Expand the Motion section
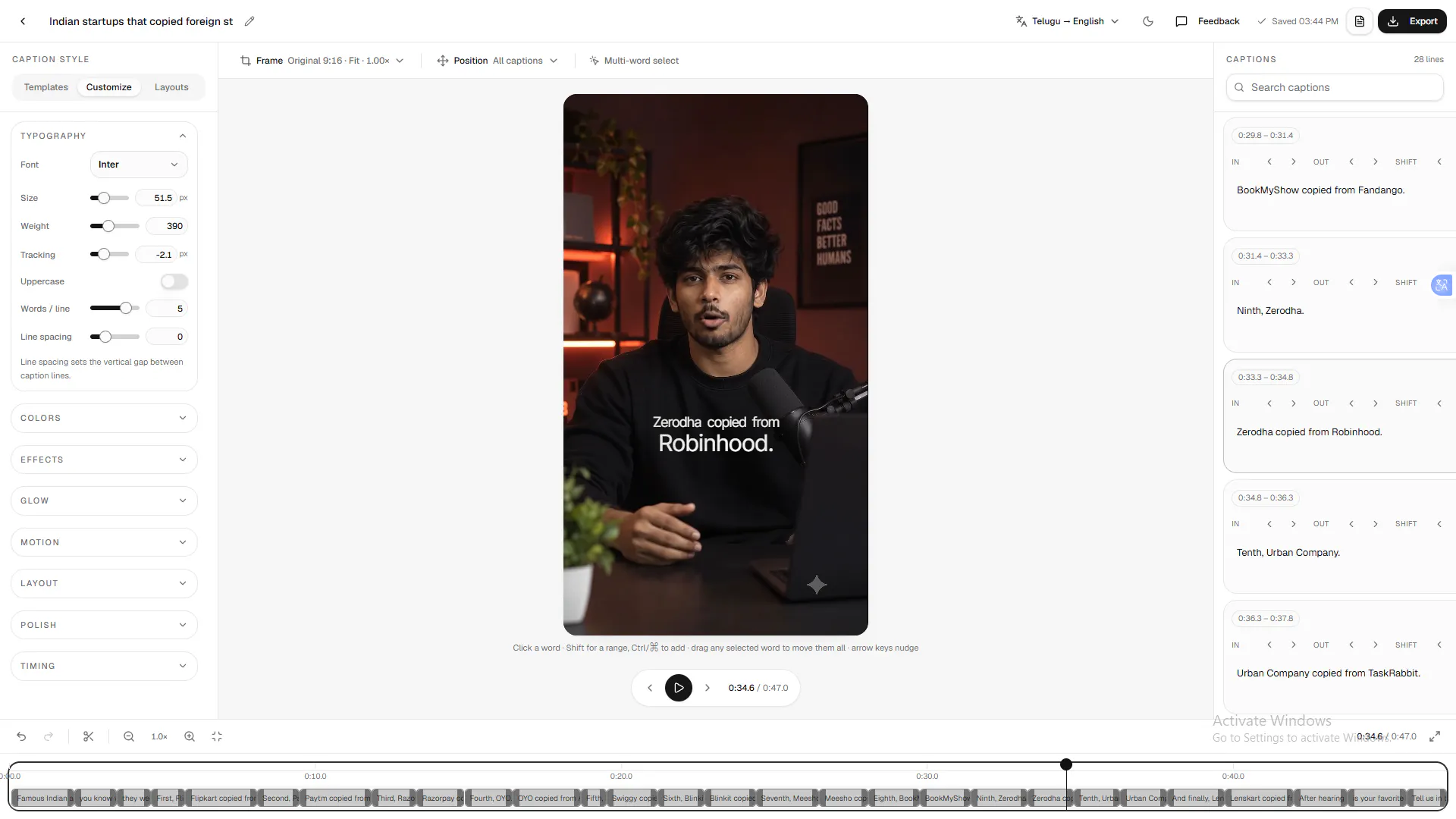The width and height of the screenshot is (1456, 819). pos(104,542)
